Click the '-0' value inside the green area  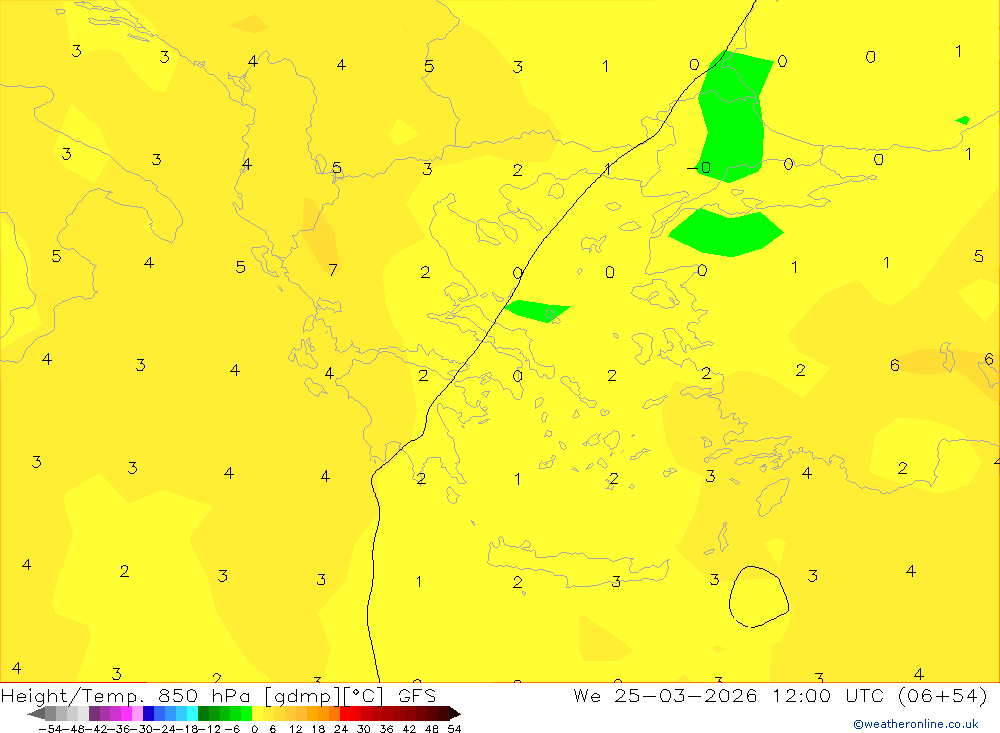click(x=699, y=168)
